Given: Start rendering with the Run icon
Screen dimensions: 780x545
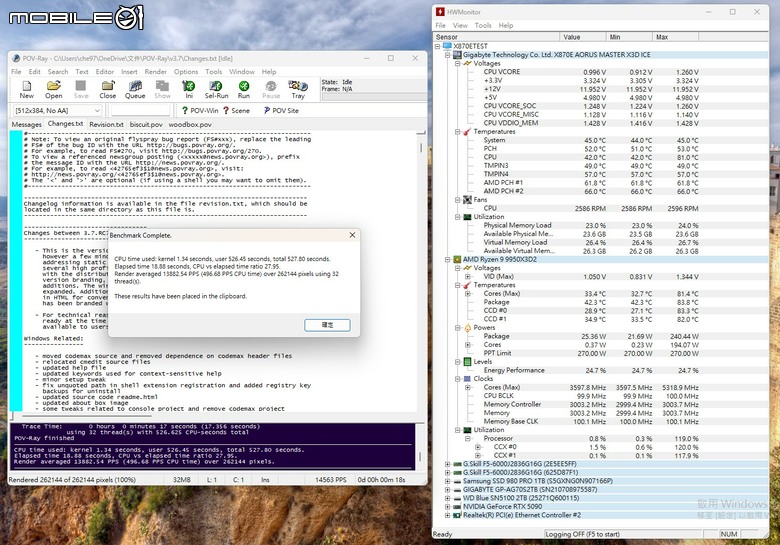Looking at the screenshot, I should tap(244, 90).
